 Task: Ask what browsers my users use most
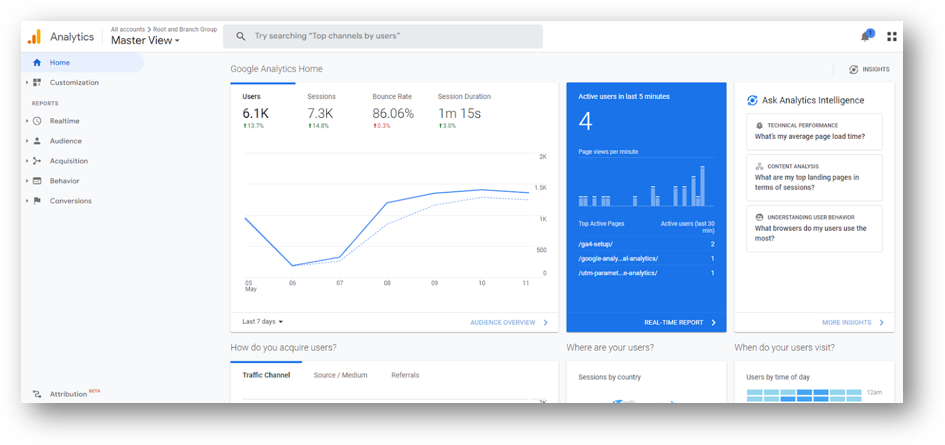[814, 229]
